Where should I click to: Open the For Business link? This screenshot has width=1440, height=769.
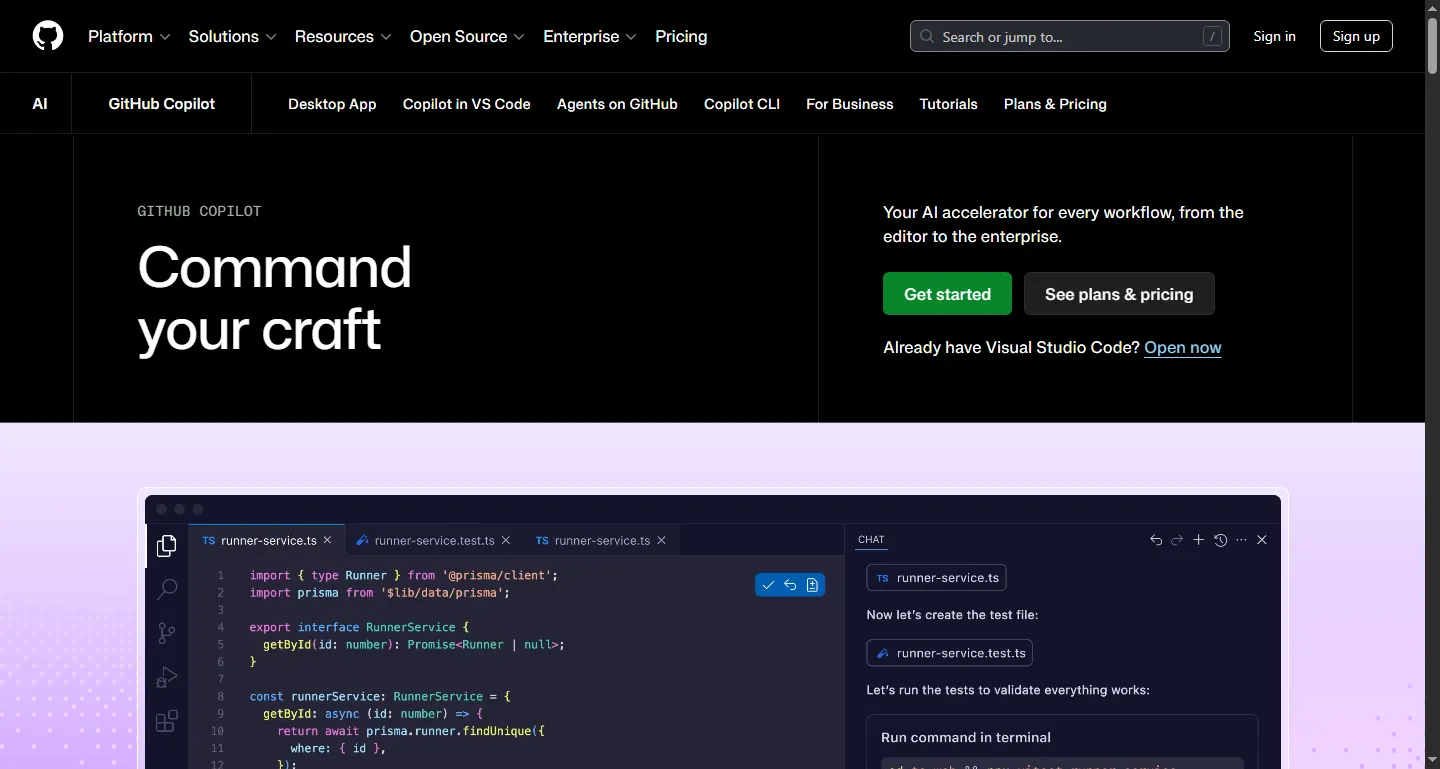(850, 104)
